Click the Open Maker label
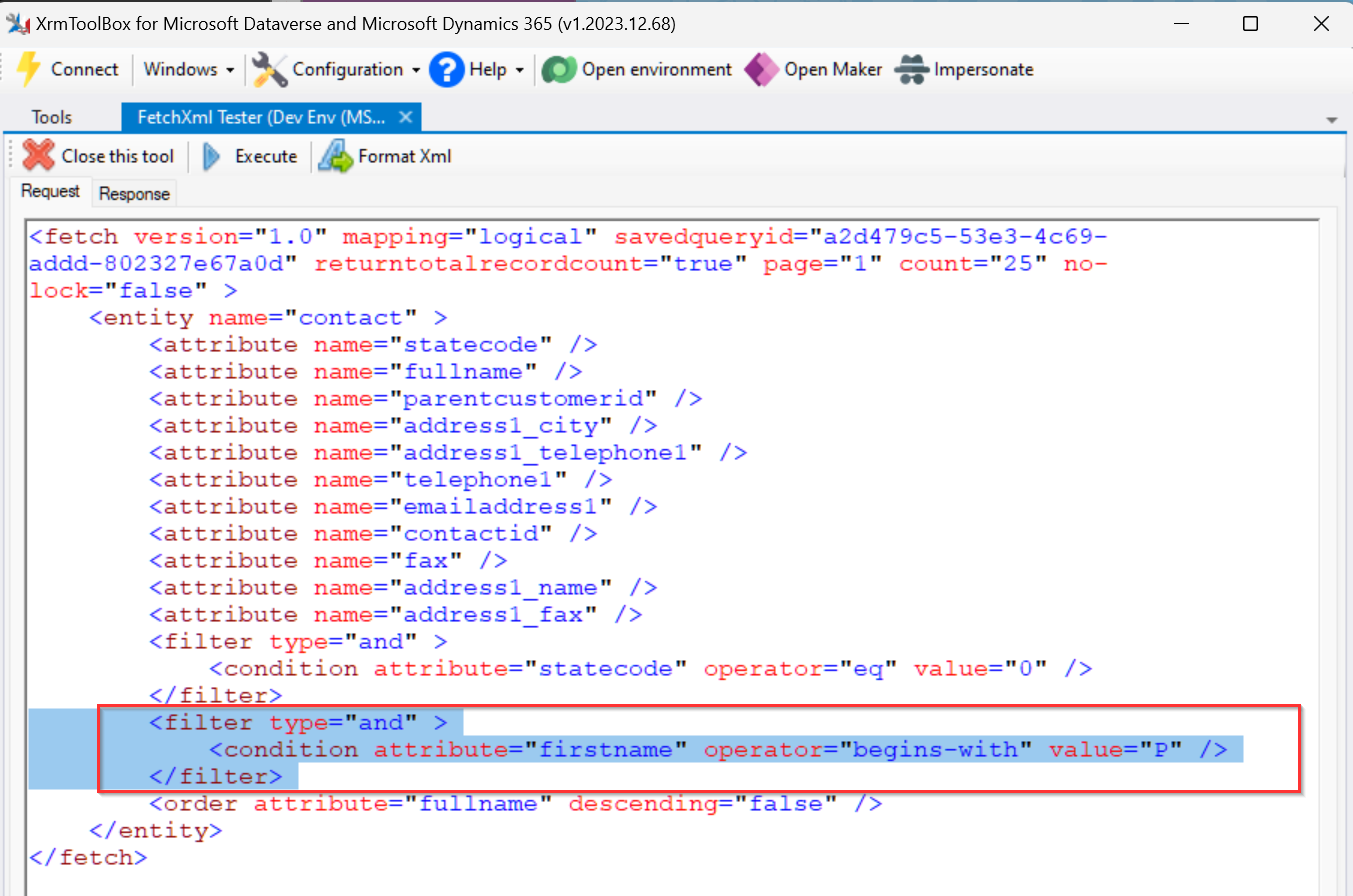Screen dimensions: 1353x896 click(x=834, y=70)
